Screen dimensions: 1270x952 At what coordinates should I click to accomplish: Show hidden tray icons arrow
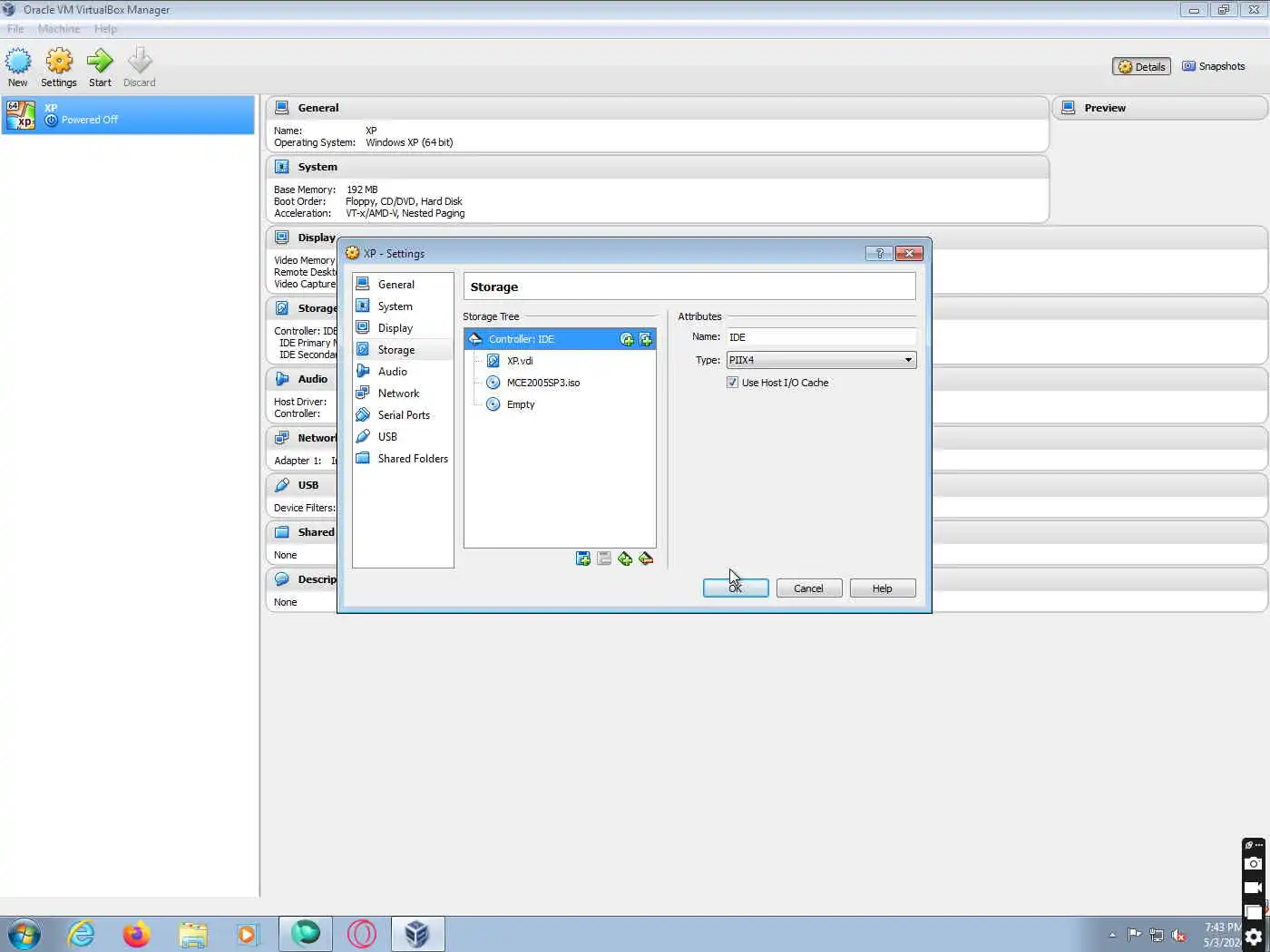(1112, 935)
